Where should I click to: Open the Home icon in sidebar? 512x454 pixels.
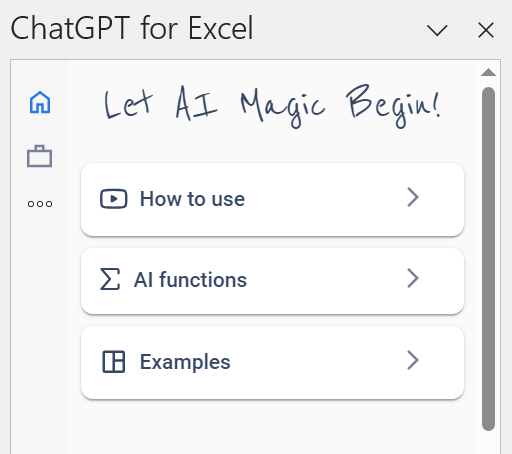pos(40,102)
